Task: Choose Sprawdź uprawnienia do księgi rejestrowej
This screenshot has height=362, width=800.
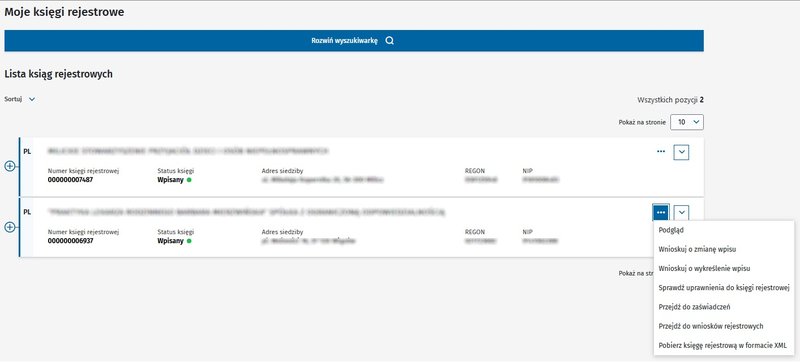Action: pyautogui.click(x=723, y=288)
